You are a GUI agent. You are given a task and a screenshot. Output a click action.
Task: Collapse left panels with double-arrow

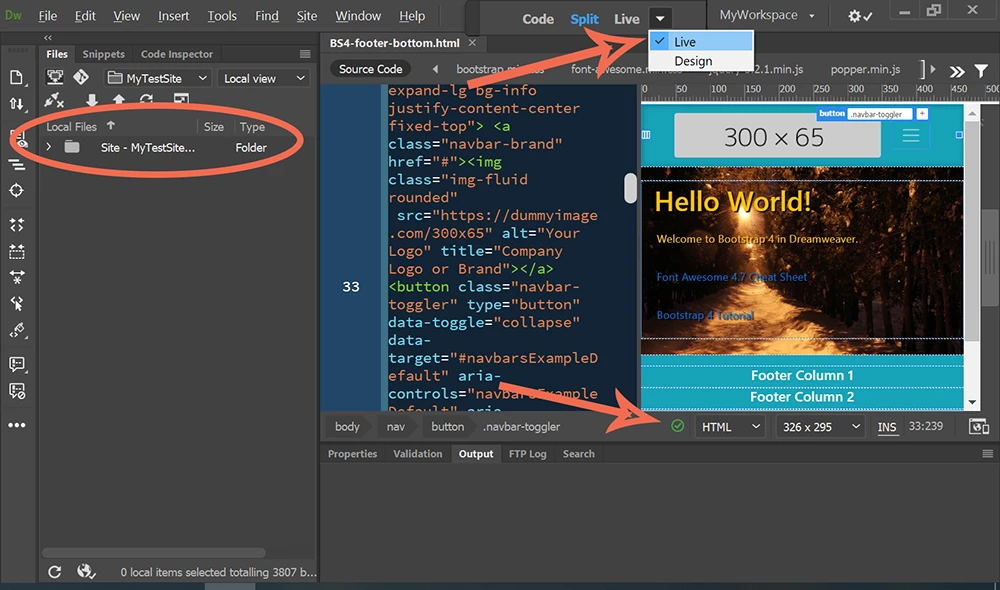(x=48, y=38)
